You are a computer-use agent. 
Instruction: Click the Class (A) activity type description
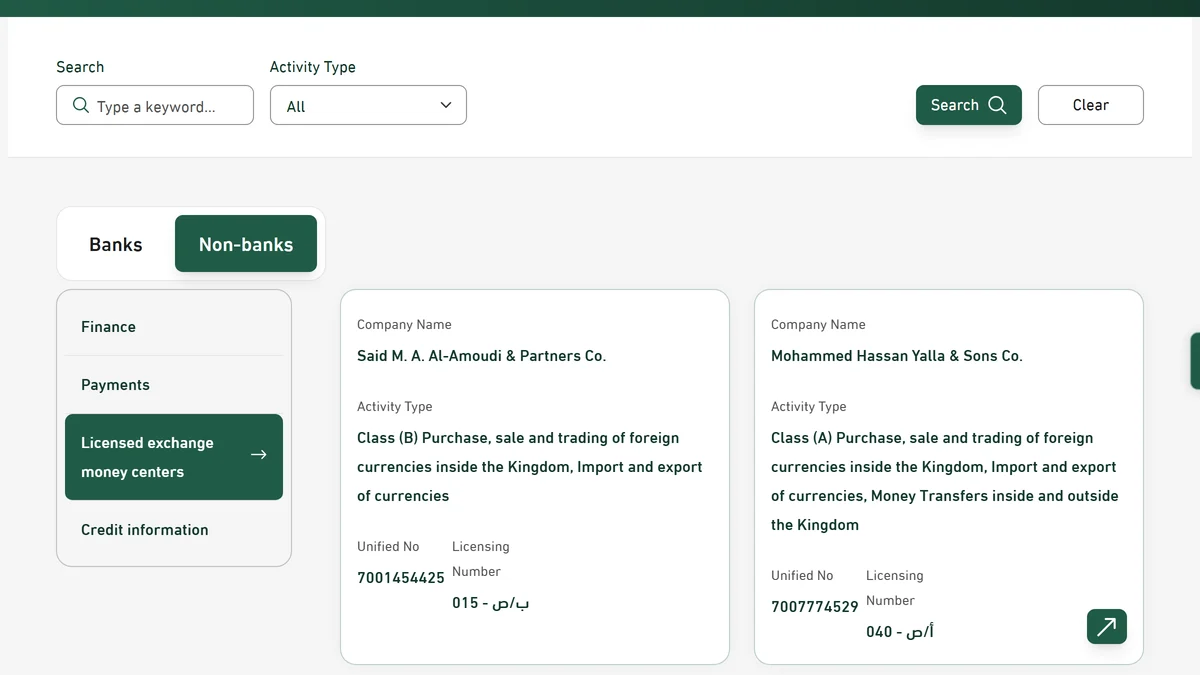point(945,481)
